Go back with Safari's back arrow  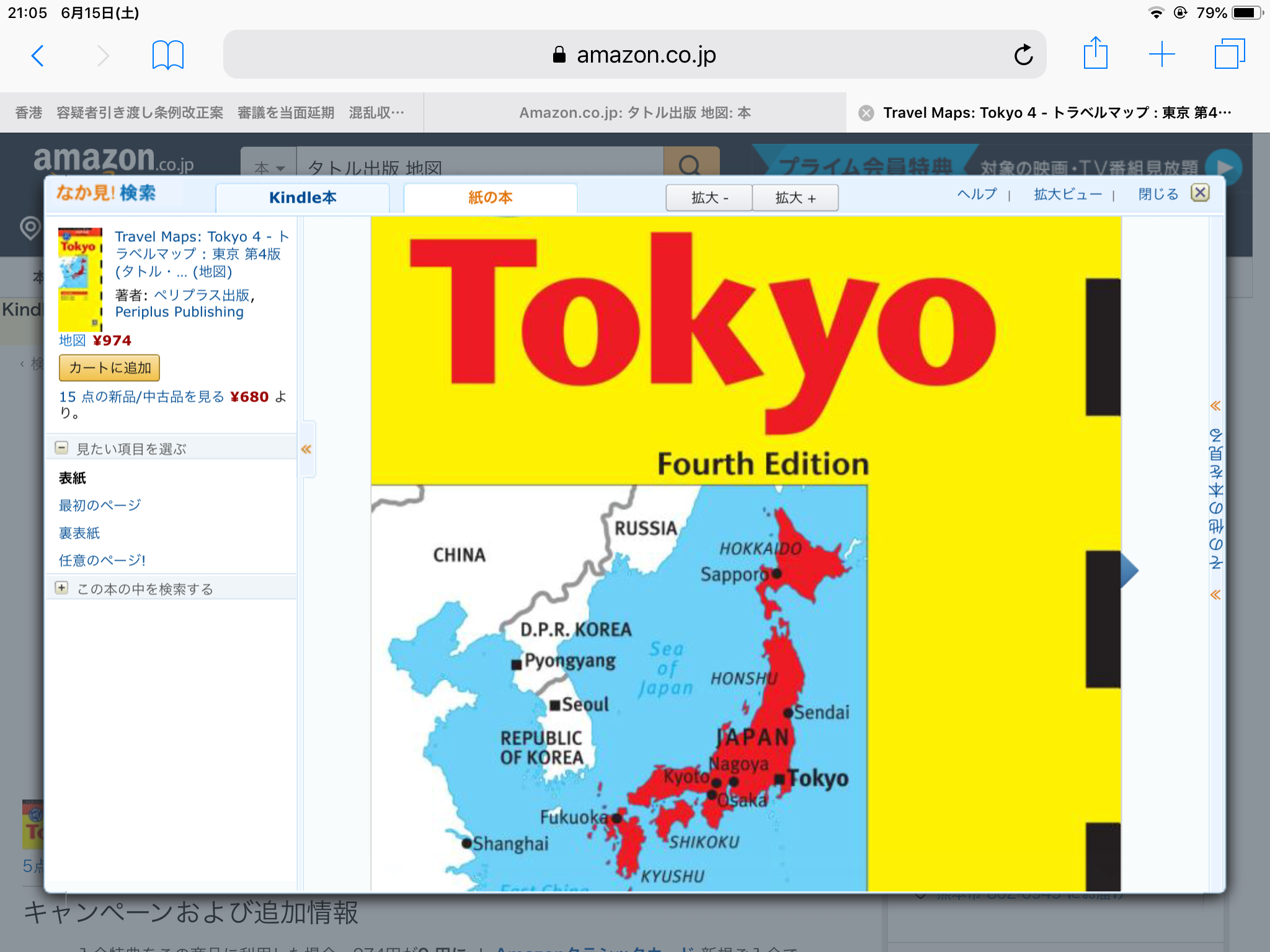pos(38,56)
